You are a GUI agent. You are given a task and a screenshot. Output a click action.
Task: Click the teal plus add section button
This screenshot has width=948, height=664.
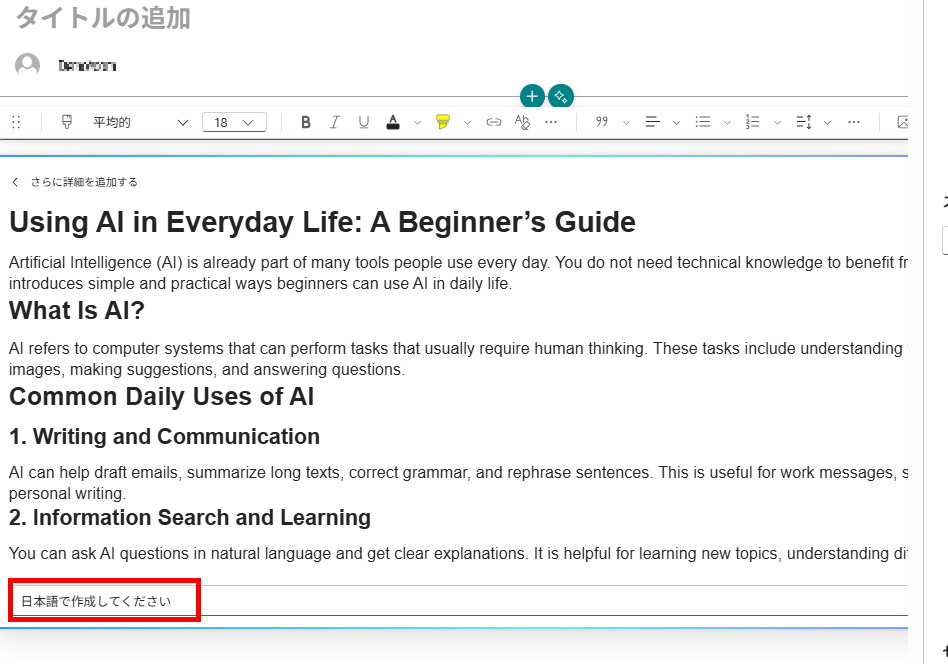pos(532,96)
